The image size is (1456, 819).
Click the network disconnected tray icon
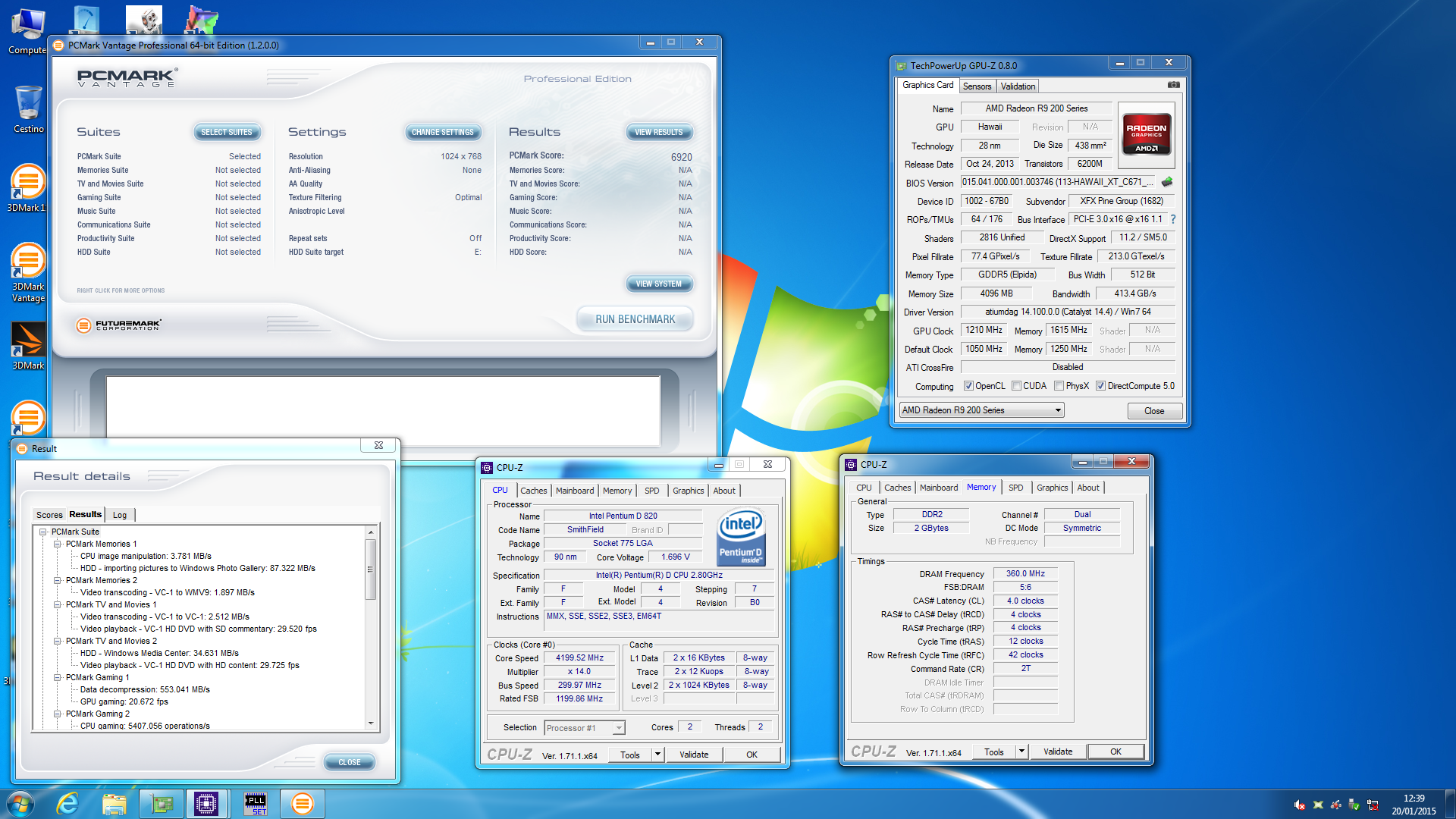point(1373,805)
